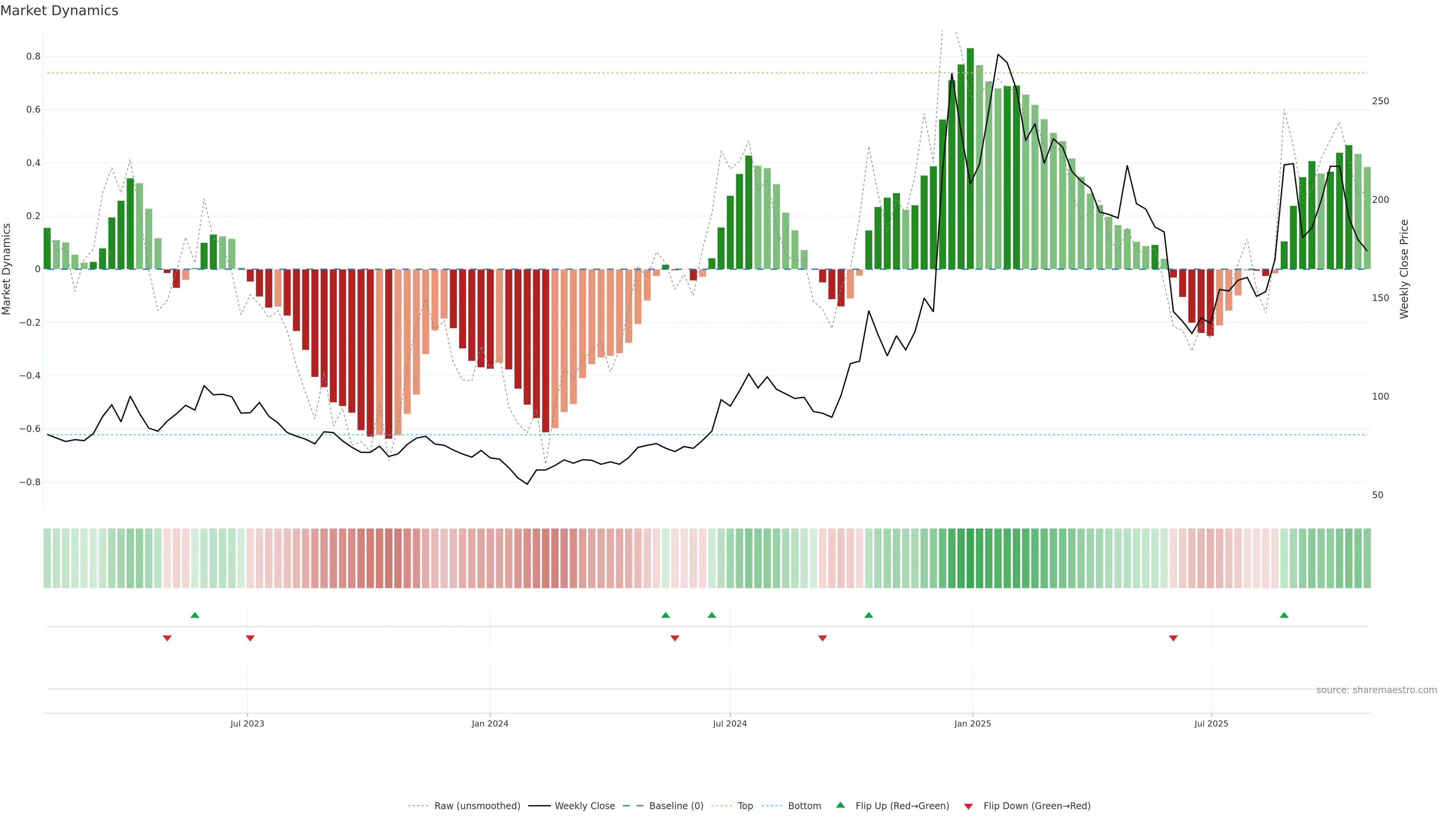
Task: Click the red flip-down marker at Jul 2023
Action: (250, 638)
